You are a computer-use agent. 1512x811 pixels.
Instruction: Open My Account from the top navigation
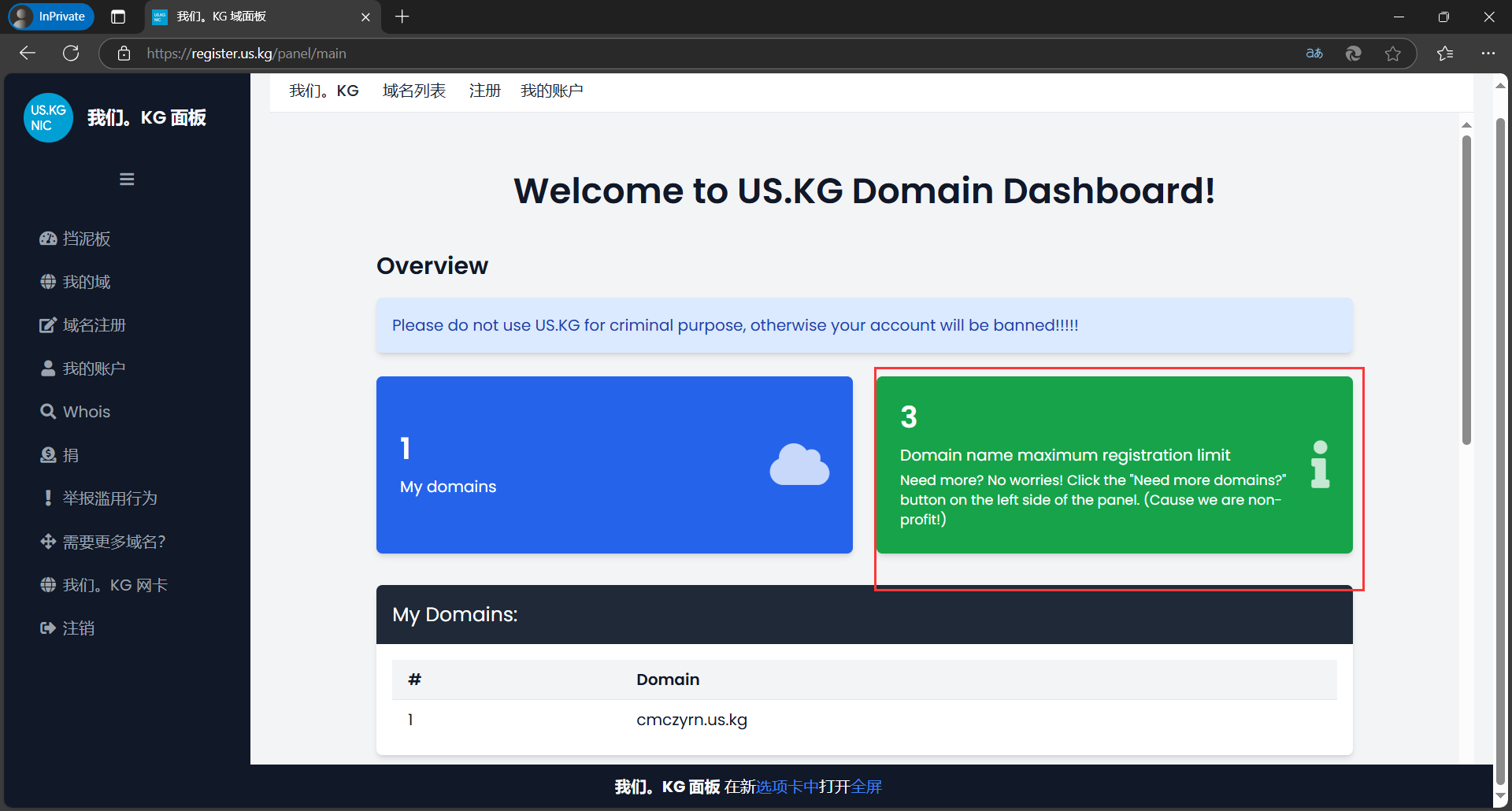pos(551,91)
